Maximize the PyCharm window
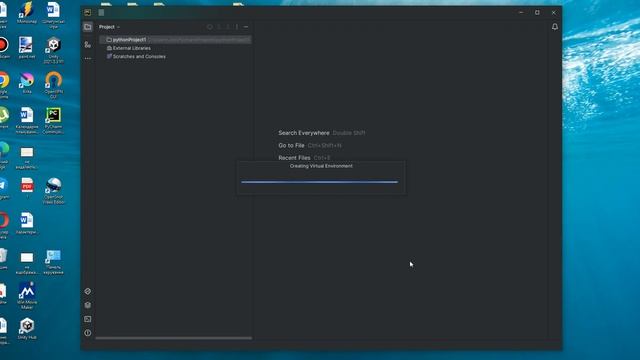The height and width of the screenshot is (360, 640). pos(537,13)
